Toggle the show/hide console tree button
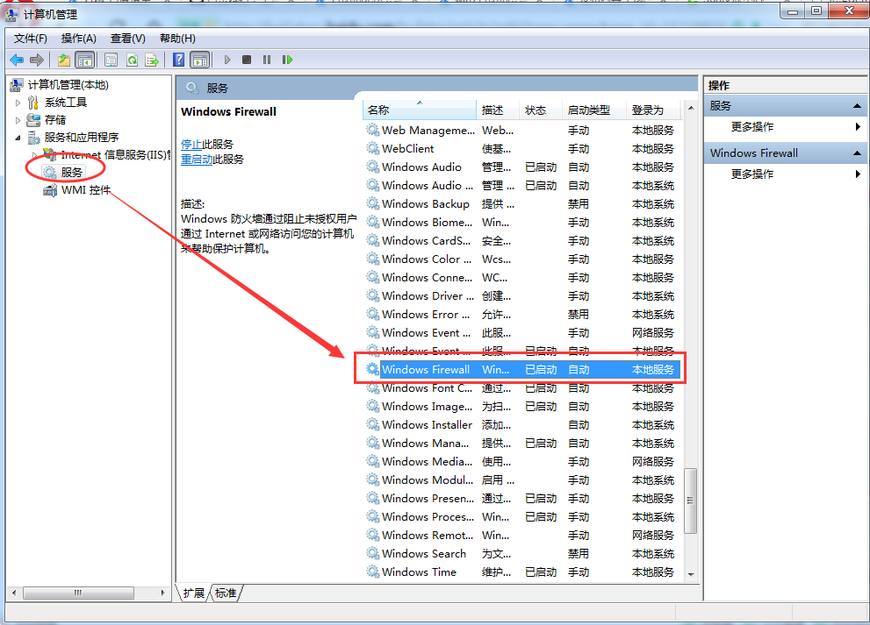Viewport: 870px width, 625px height. point(84,59)
